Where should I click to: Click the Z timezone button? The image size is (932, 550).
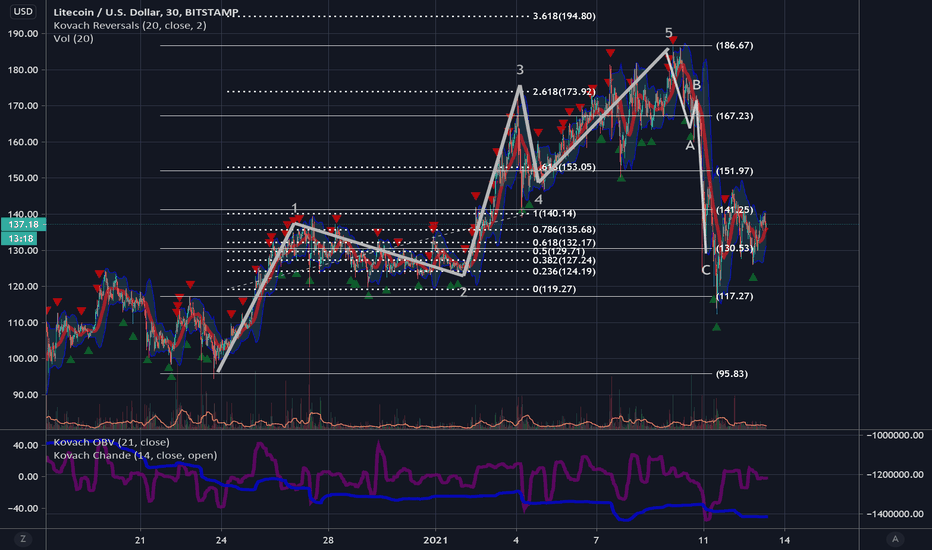23,539
